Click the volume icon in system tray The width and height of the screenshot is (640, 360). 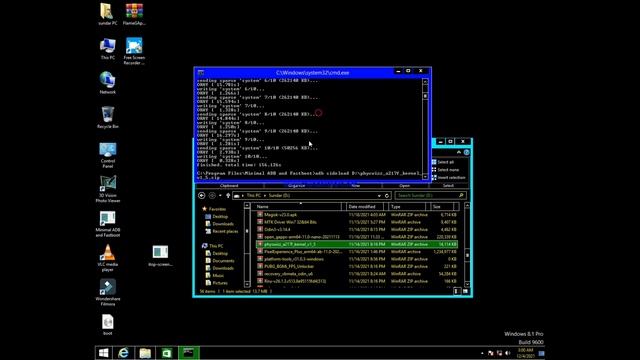pyautogui.click(x=508, y=353)
